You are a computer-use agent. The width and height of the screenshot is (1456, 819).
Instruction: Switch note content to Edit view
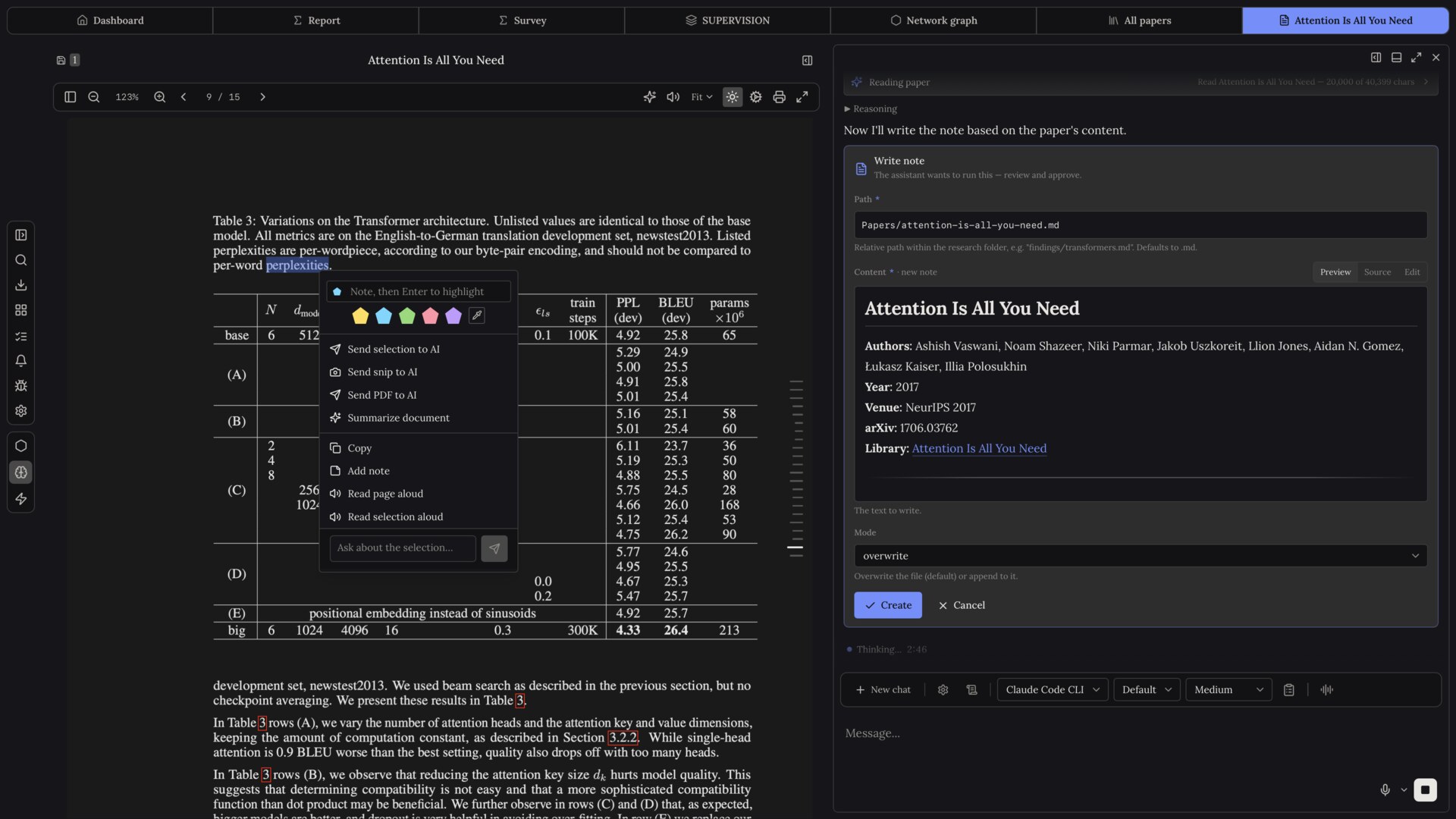(x=1412, y=272)
